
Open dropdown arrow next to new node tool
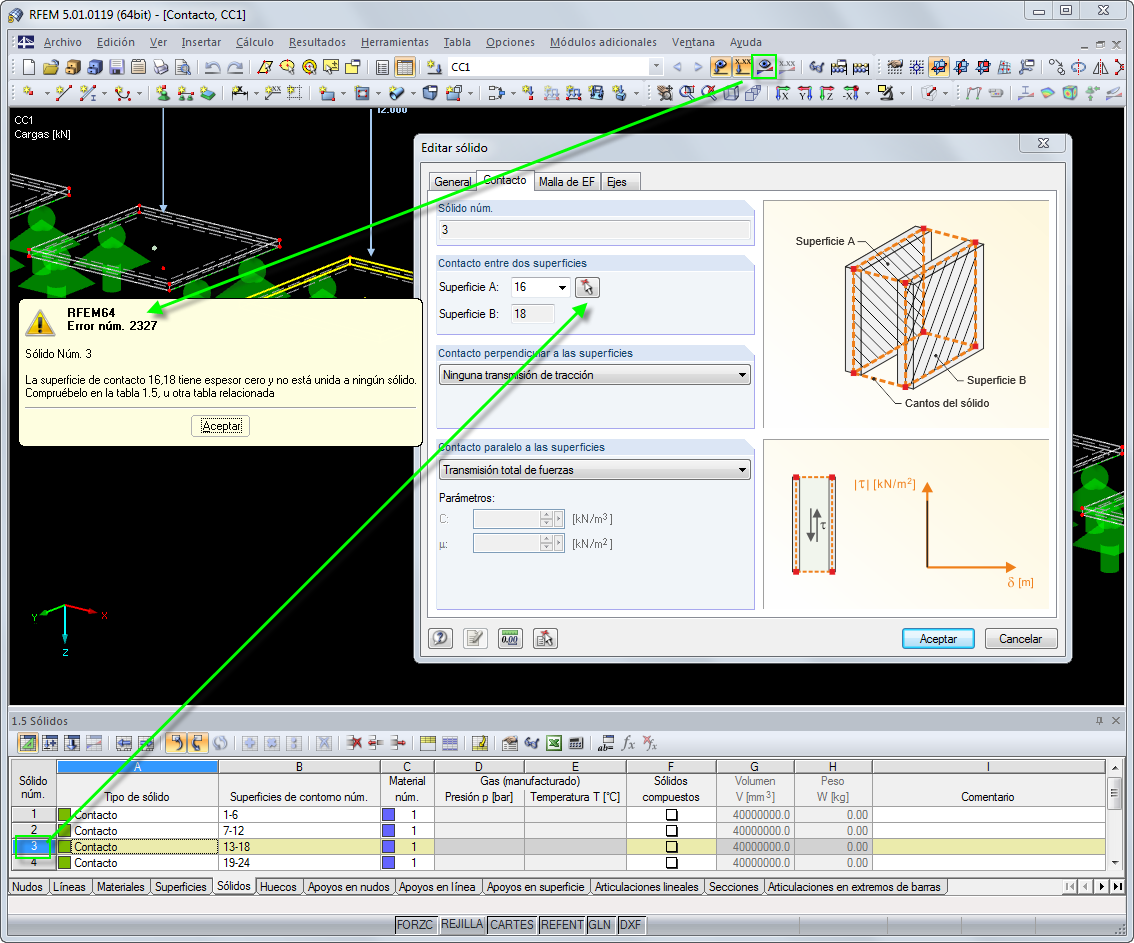(x=47, y=94)
